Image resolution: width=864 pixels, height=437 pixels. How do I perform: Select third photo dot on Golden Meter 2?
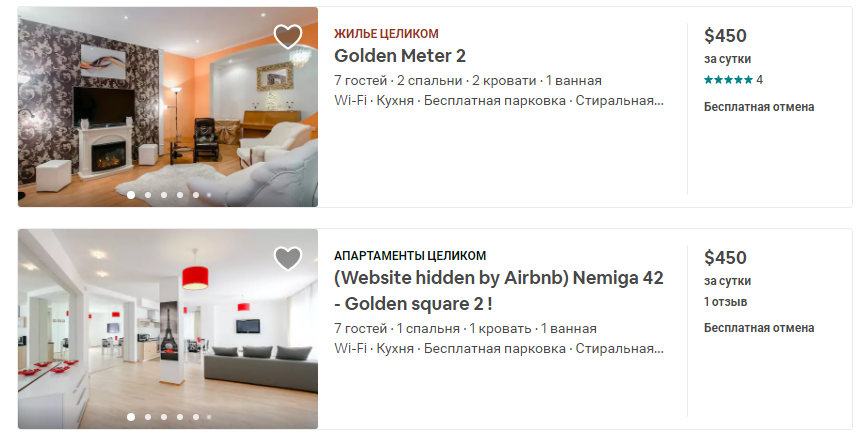coord(164,195)
